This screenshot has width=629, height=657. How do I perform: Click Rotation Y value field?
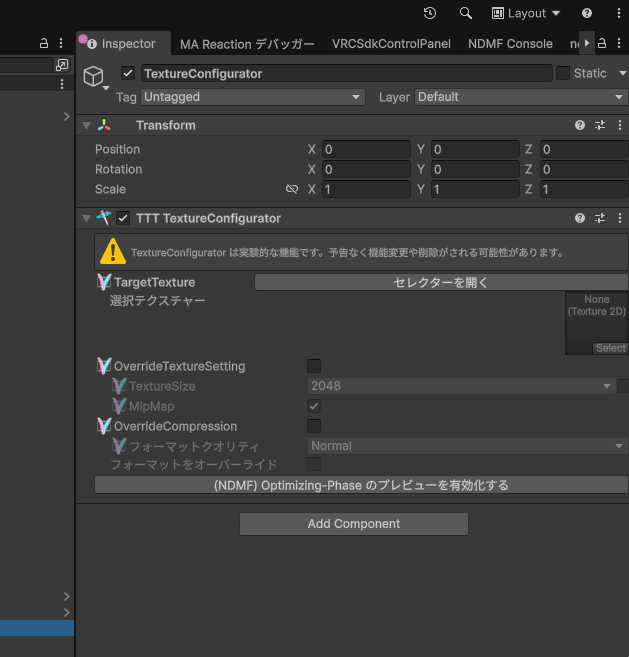point(475,169)
